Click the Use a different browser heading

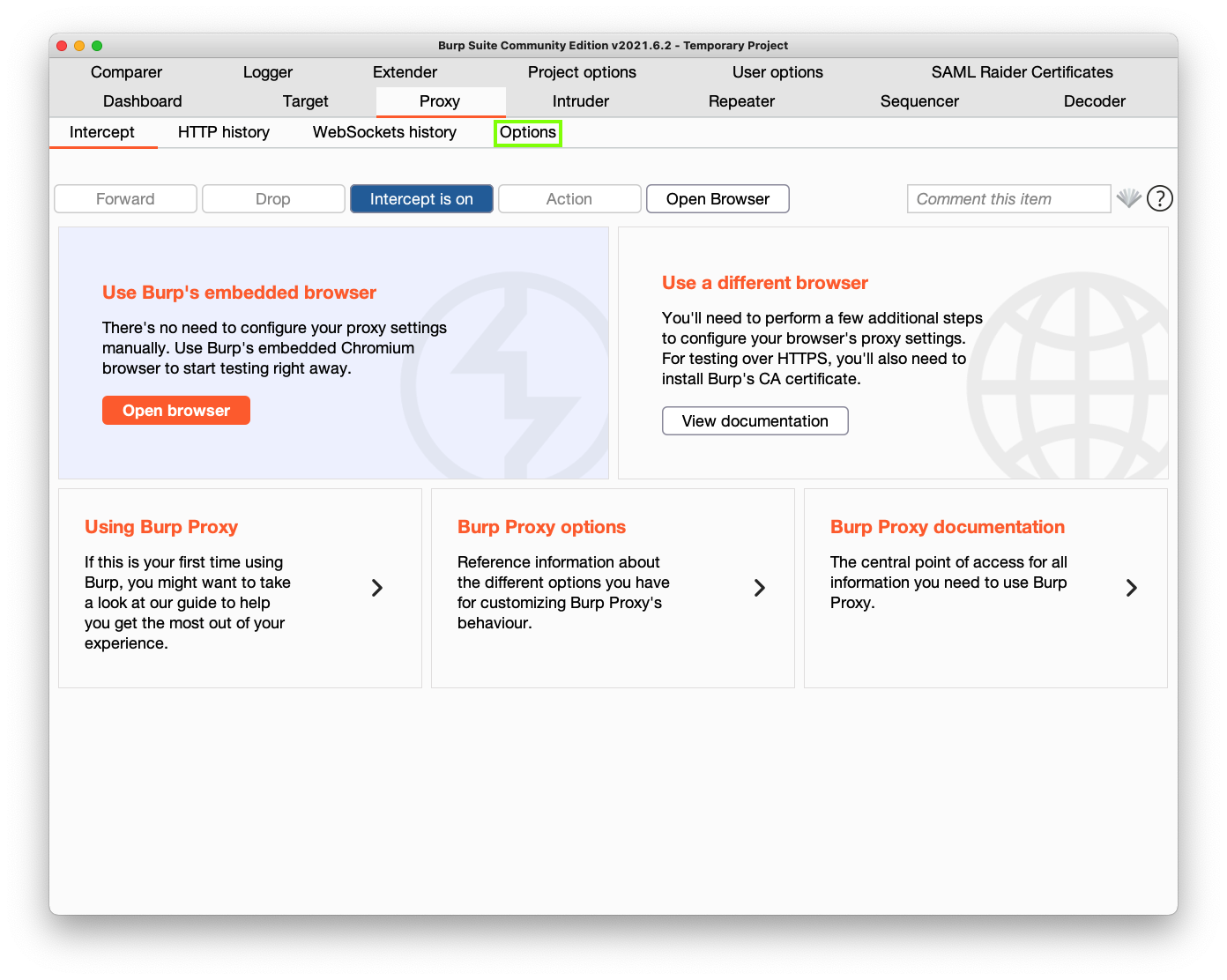(x=765, y=283)
